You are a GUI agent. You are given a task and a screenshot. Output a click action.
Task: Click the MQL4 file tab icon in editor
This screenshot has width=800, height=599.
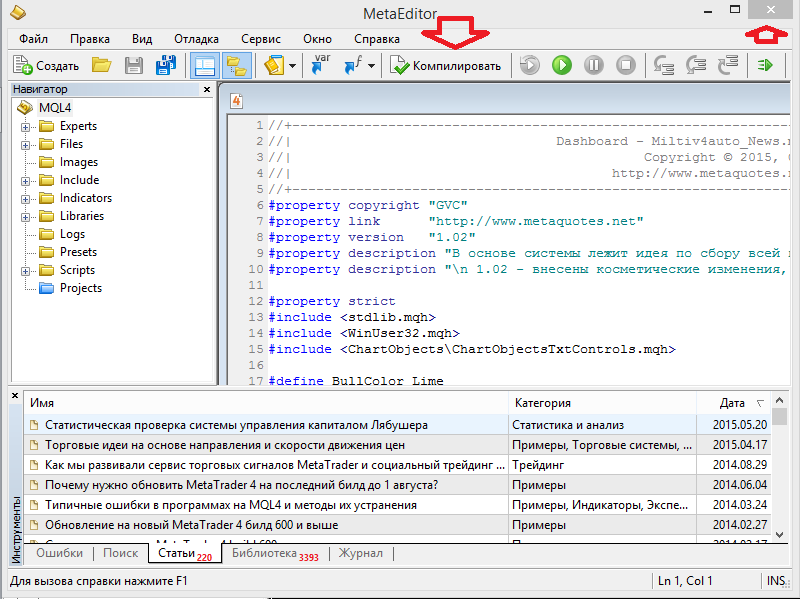(x=236, y=101)
